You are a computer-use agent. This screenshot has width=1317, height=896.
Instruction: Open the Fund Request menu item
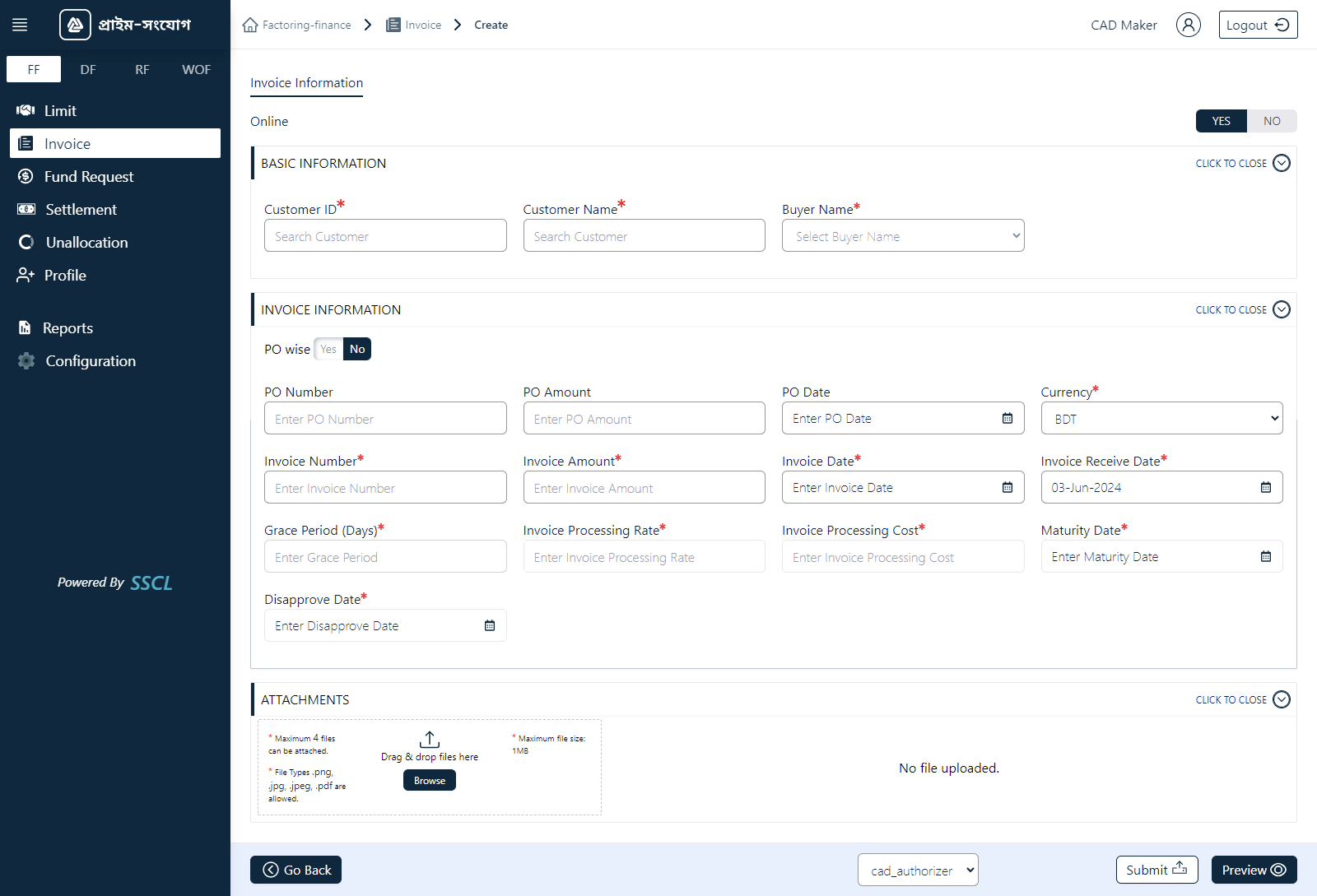tap(115, 176)
